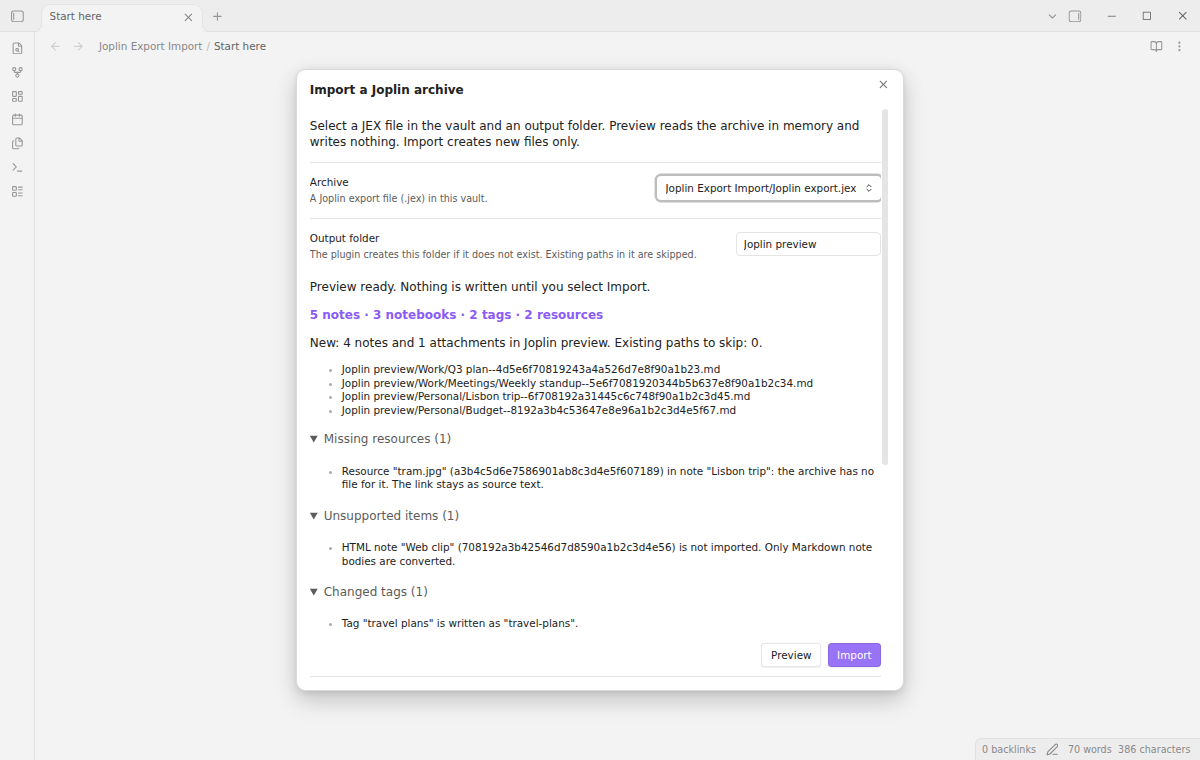Click the purple Import button
The height and width of the screenshot is (760, 1200).
click(854, 655)
